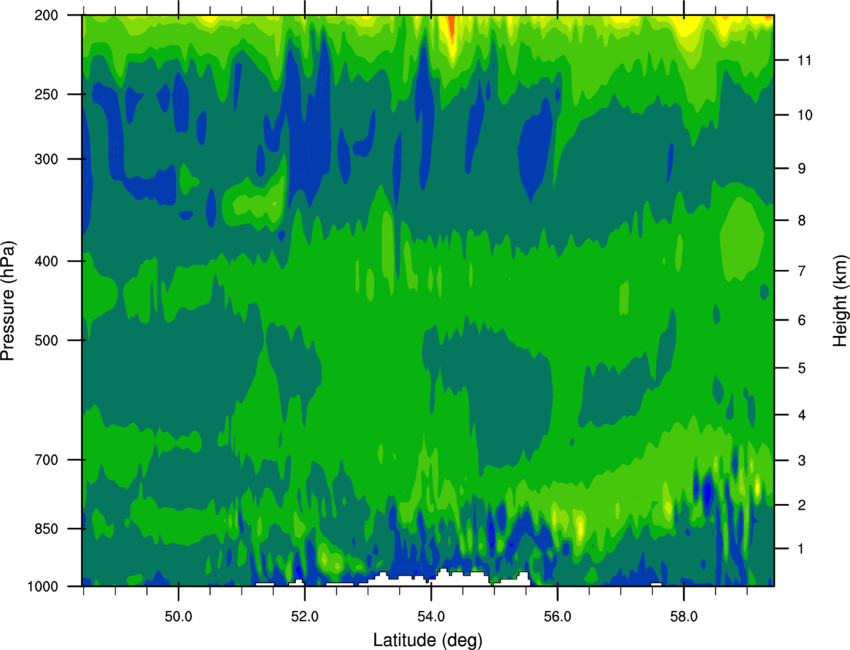Click the 6 km height tick label

[802, 320]
